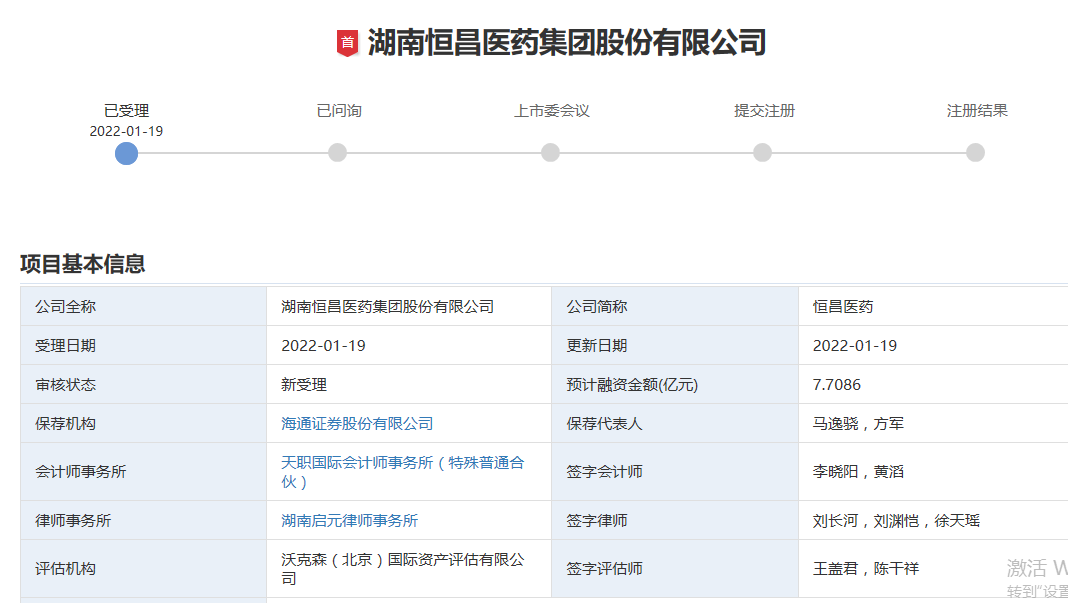Click the 注册结果 stage circle
1068x603 pixels.
pos(975,153)
